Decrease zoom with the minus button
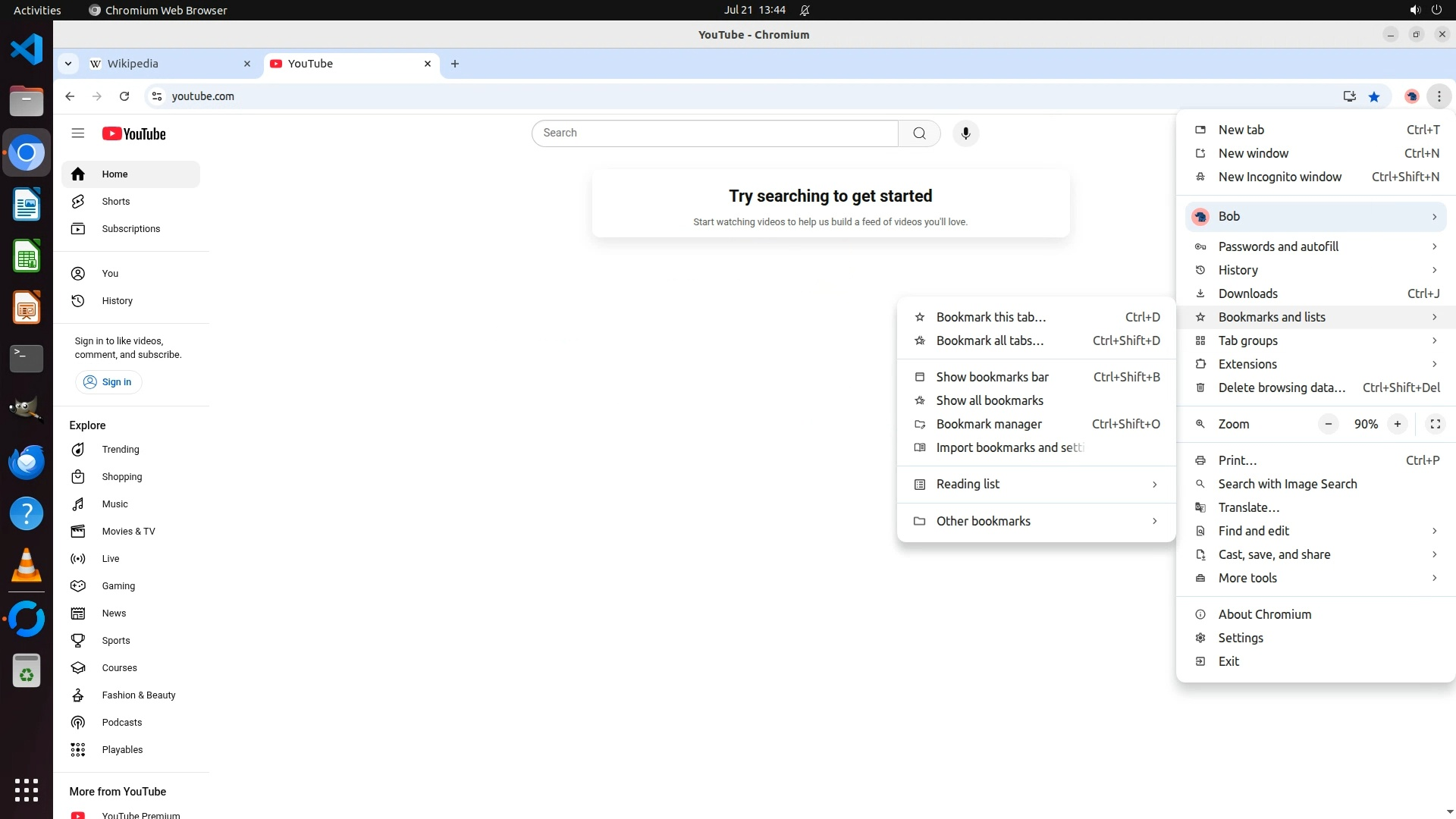 click(1328, 424)
